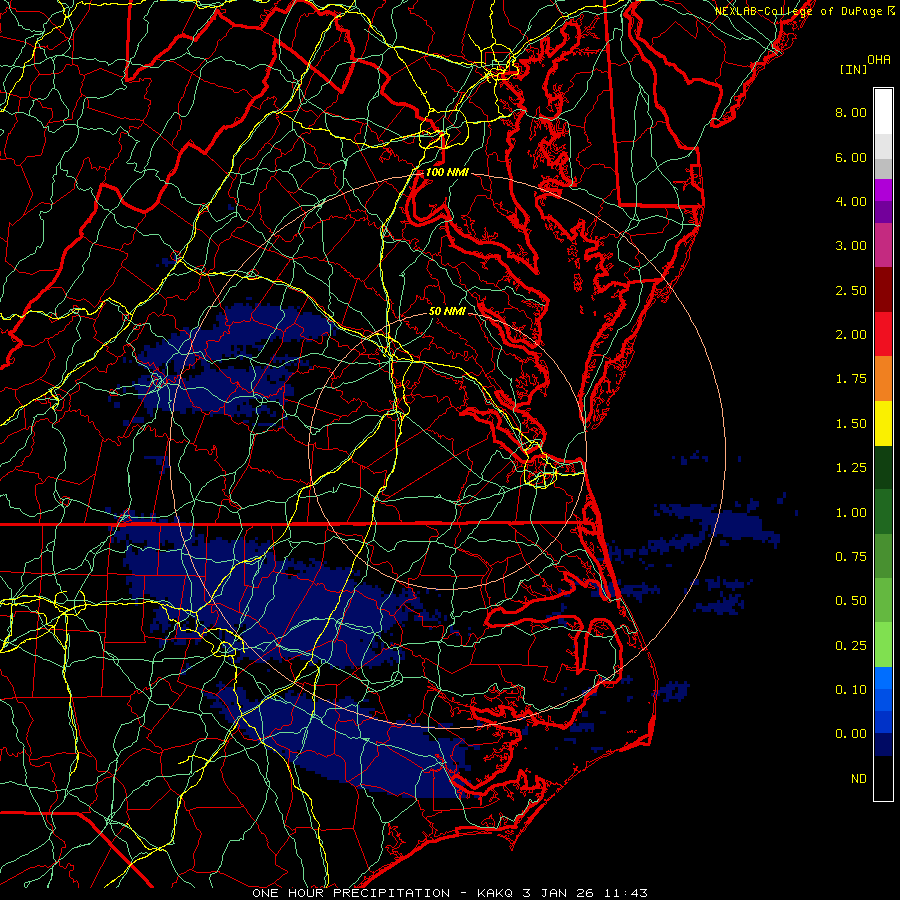The image size is (900, 900).
Task: Click the 50 NMI range ring label
Action: [x=447, y=312]
